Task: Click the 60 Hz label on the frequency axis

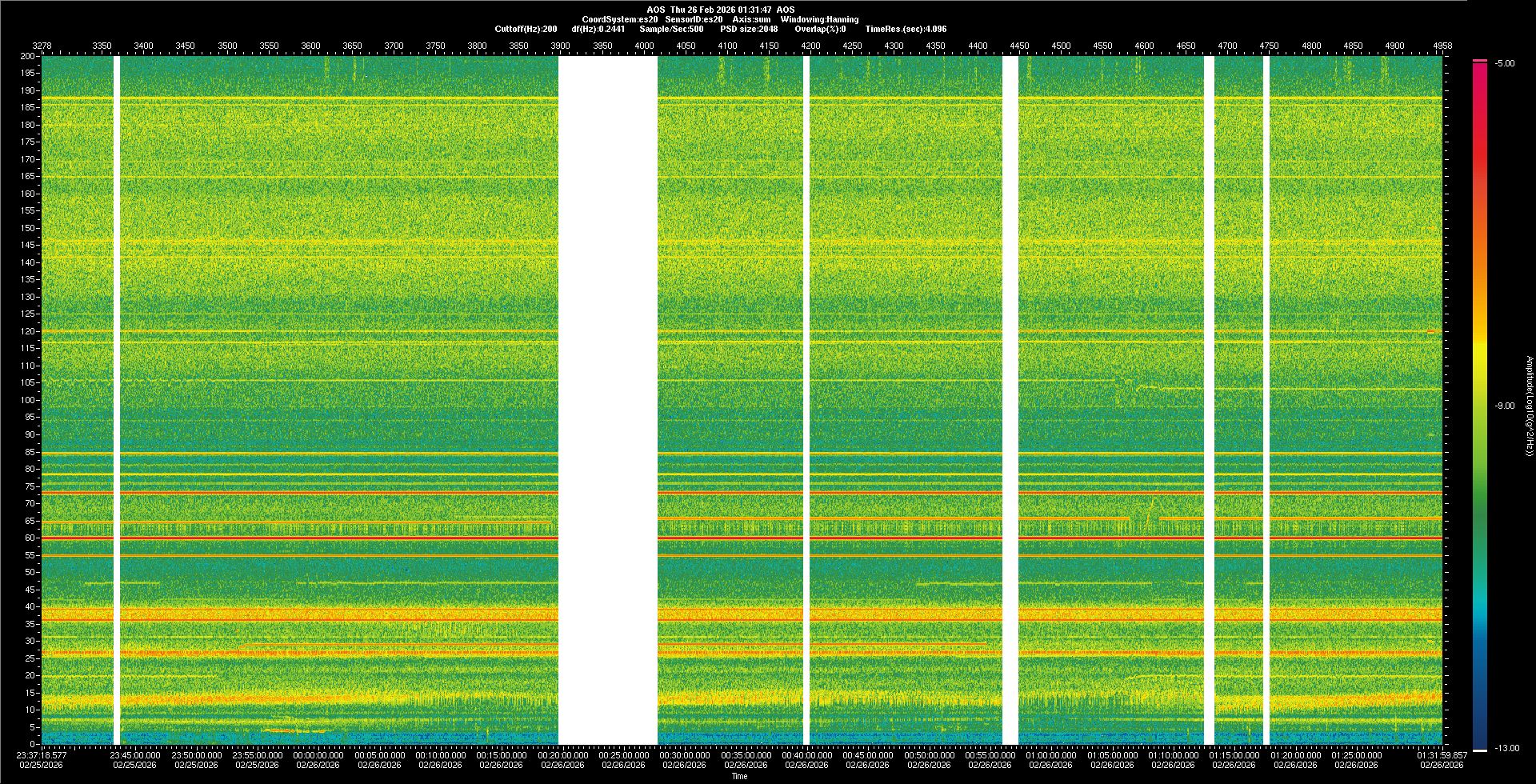Action: click(x=30, y=538)
